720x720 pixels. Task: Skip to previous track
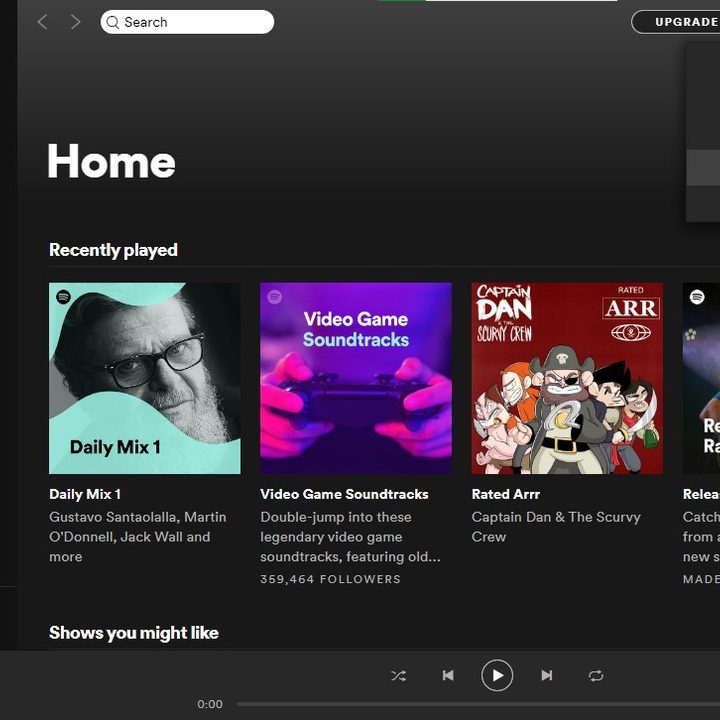coord(448,675)
